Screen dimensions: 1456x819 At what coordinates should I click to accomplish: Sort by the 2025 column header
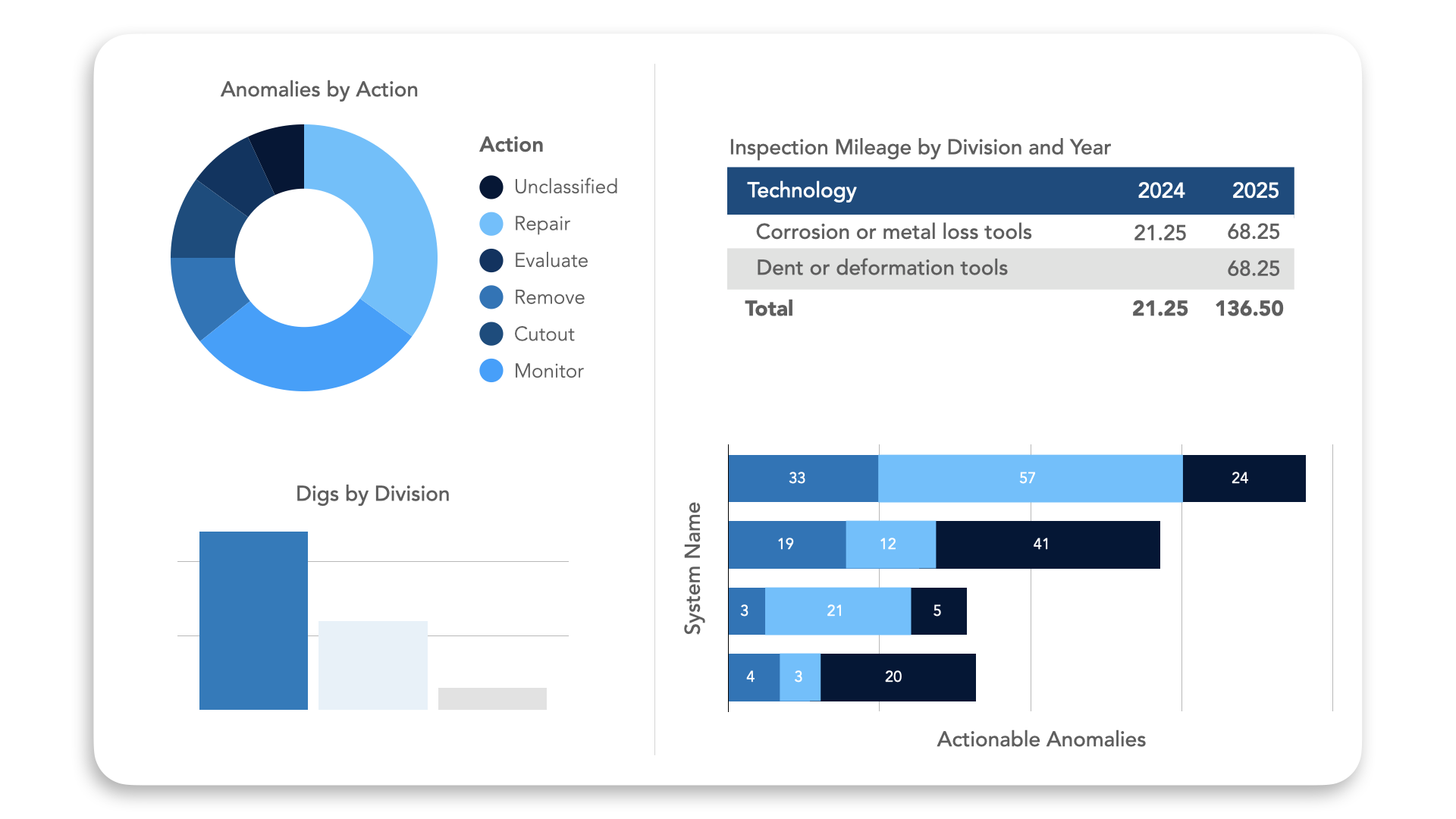1255,190
